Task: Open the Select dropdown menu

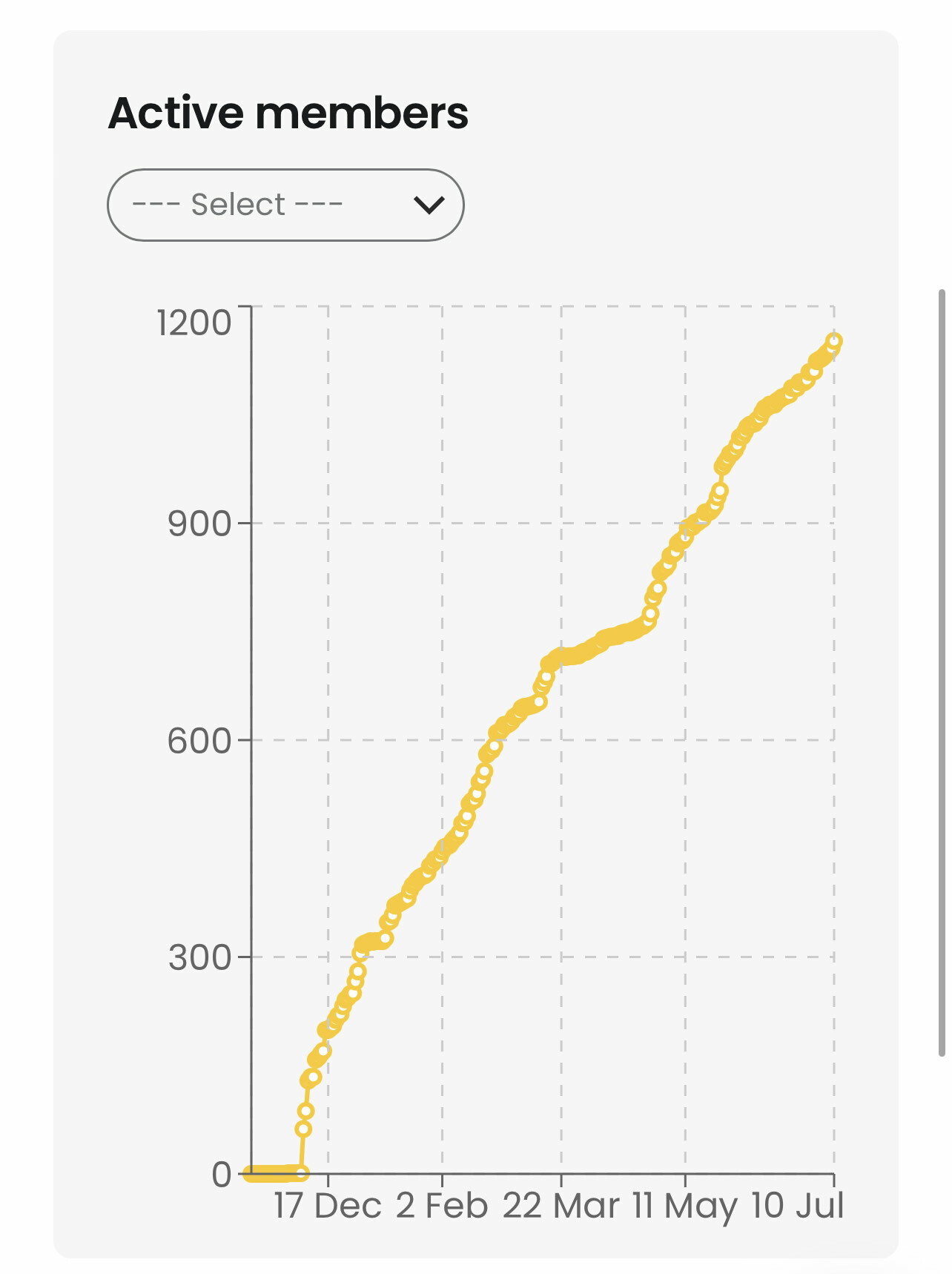Action: point(285,205)
